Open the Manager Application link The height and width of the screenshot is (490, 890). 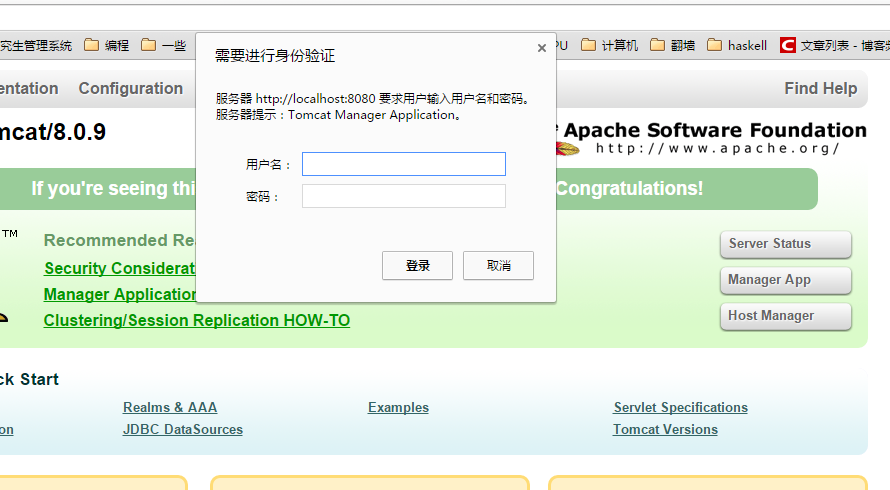(120, 294)
